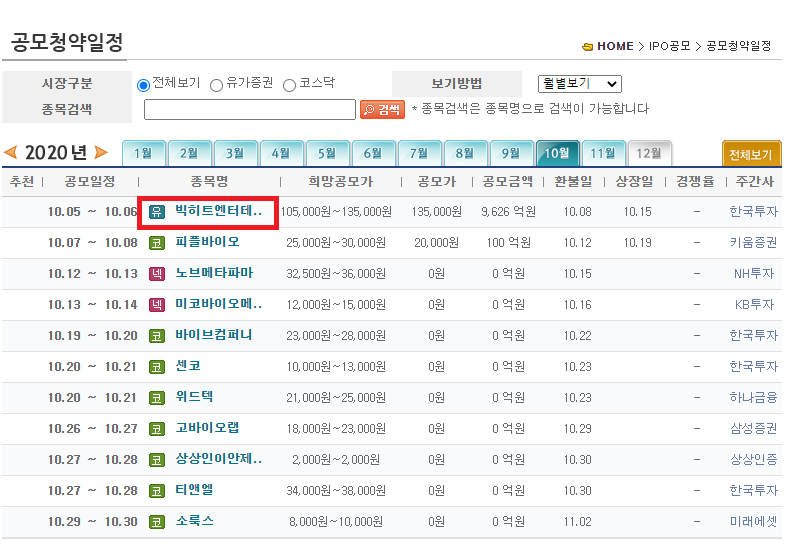Click 코 market badge beside 센코
This screenshot has width=808, height=548.
click(x=157, y=367)
